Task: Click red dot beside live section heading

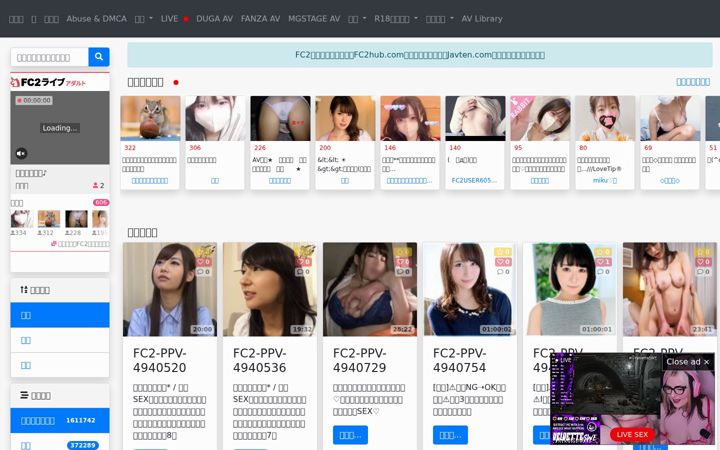Action: (176, 83)
